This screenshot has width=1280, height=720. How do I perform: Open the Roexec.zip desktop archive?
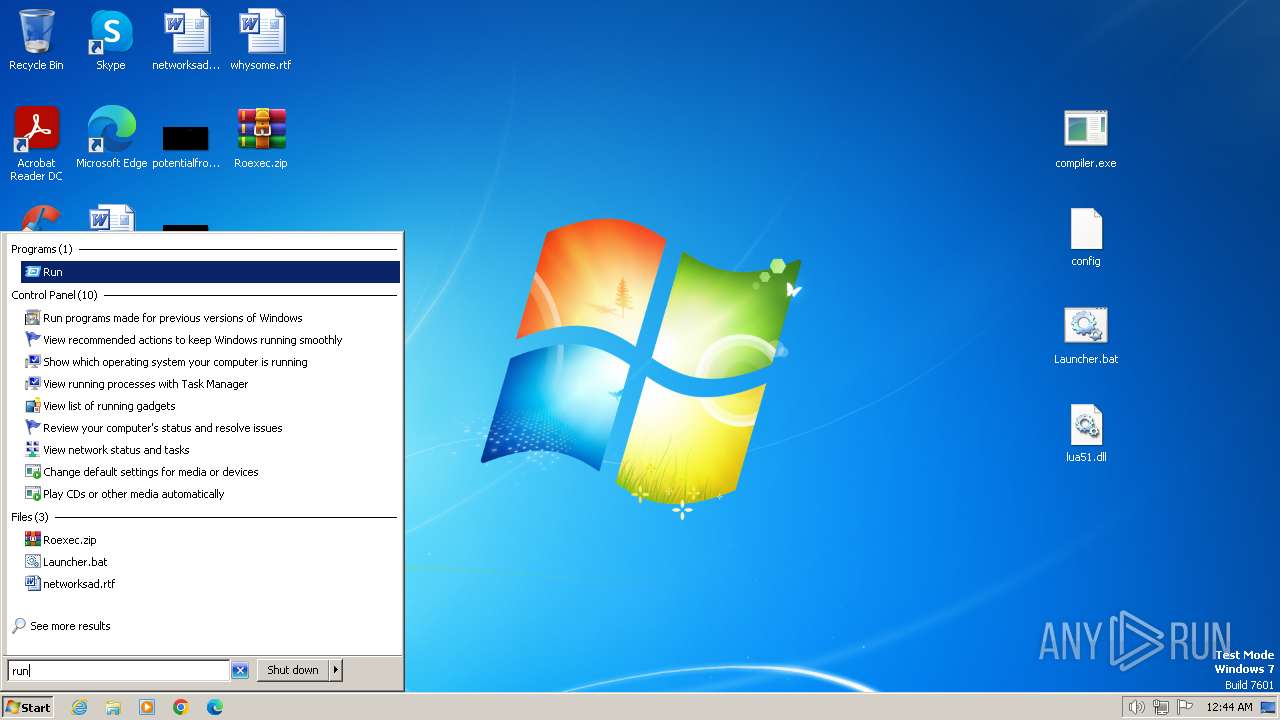[x=261, y=138]
